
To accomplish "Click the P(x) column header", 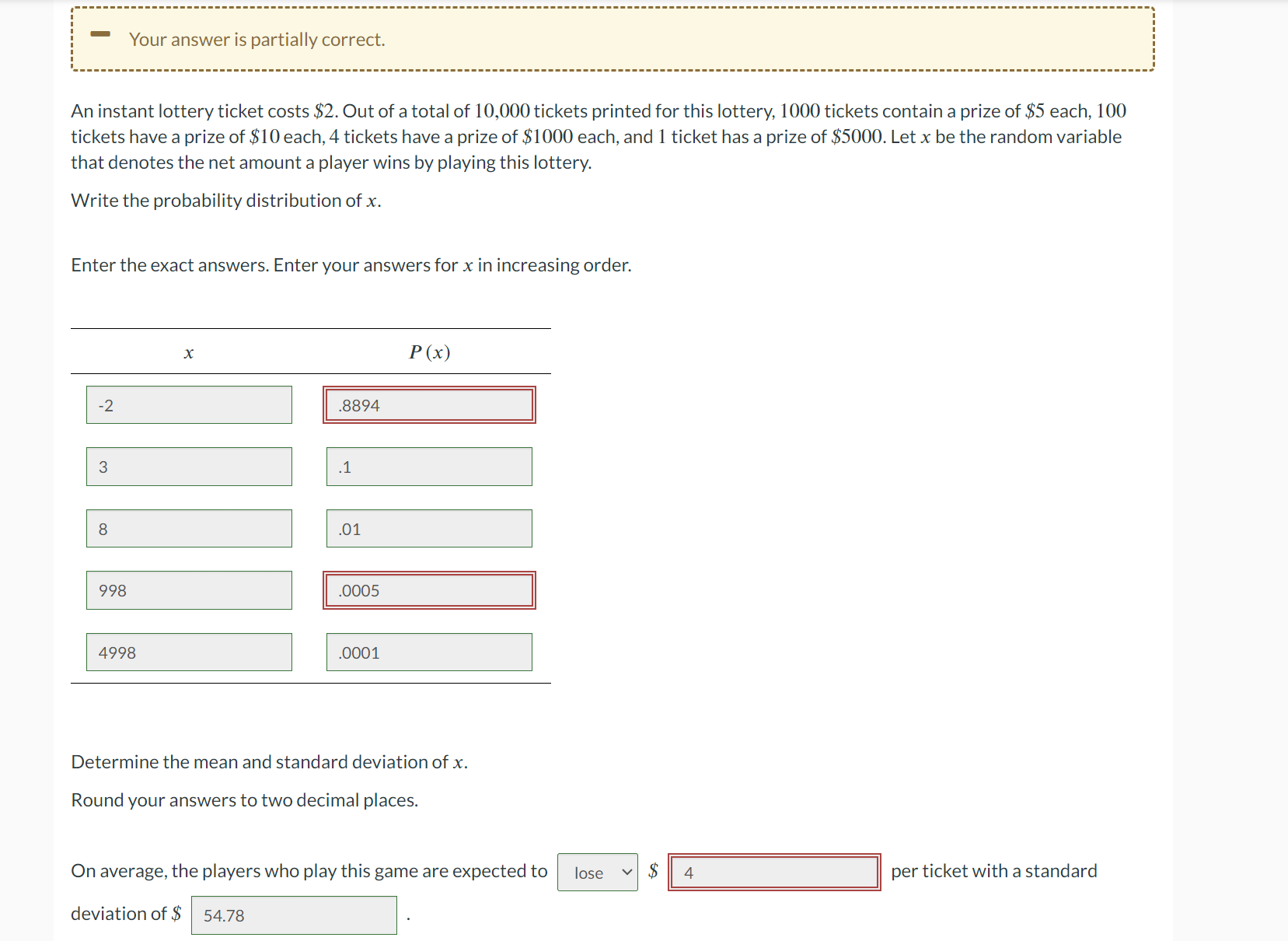I will click(430, 352).
